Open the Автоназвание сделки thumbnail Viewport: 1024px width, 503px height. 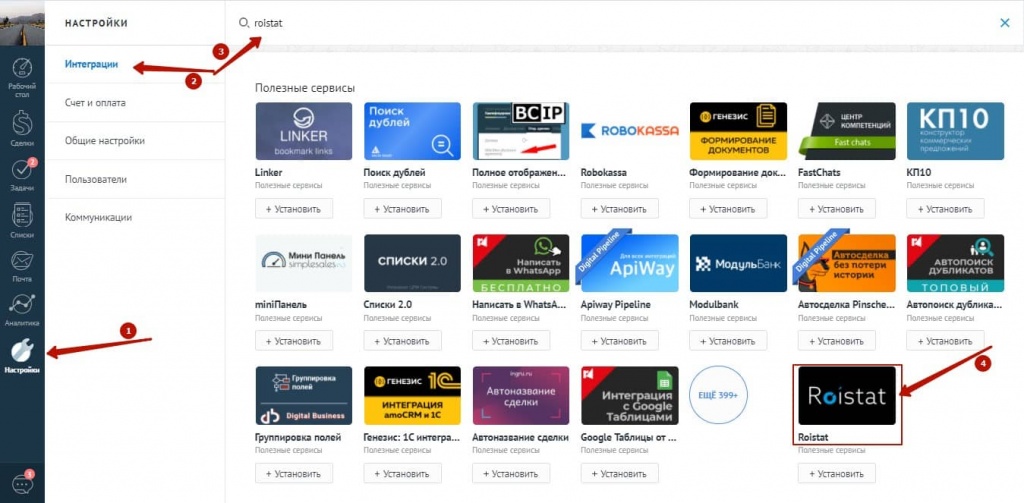pos(520,395)
